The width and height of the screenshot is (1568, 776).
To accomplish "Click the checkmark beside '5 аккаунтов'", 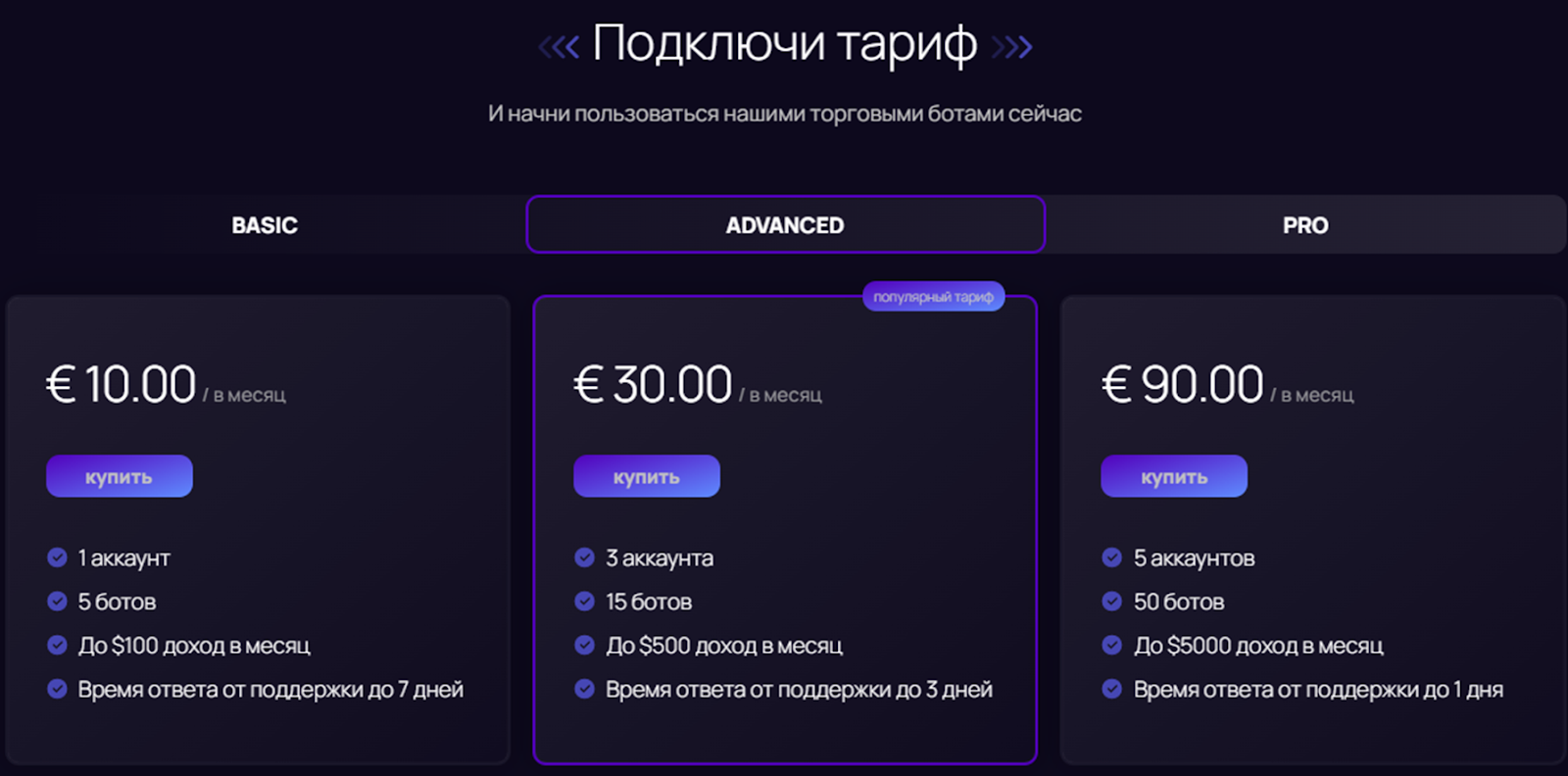I will 1112,558.
